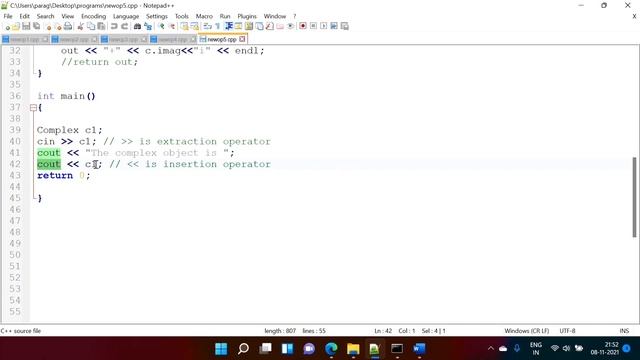Image resolution: width=640 pixels, height=360 pixels.
Task: Toggle show all characters pilcrow icon
Action: 217,26
